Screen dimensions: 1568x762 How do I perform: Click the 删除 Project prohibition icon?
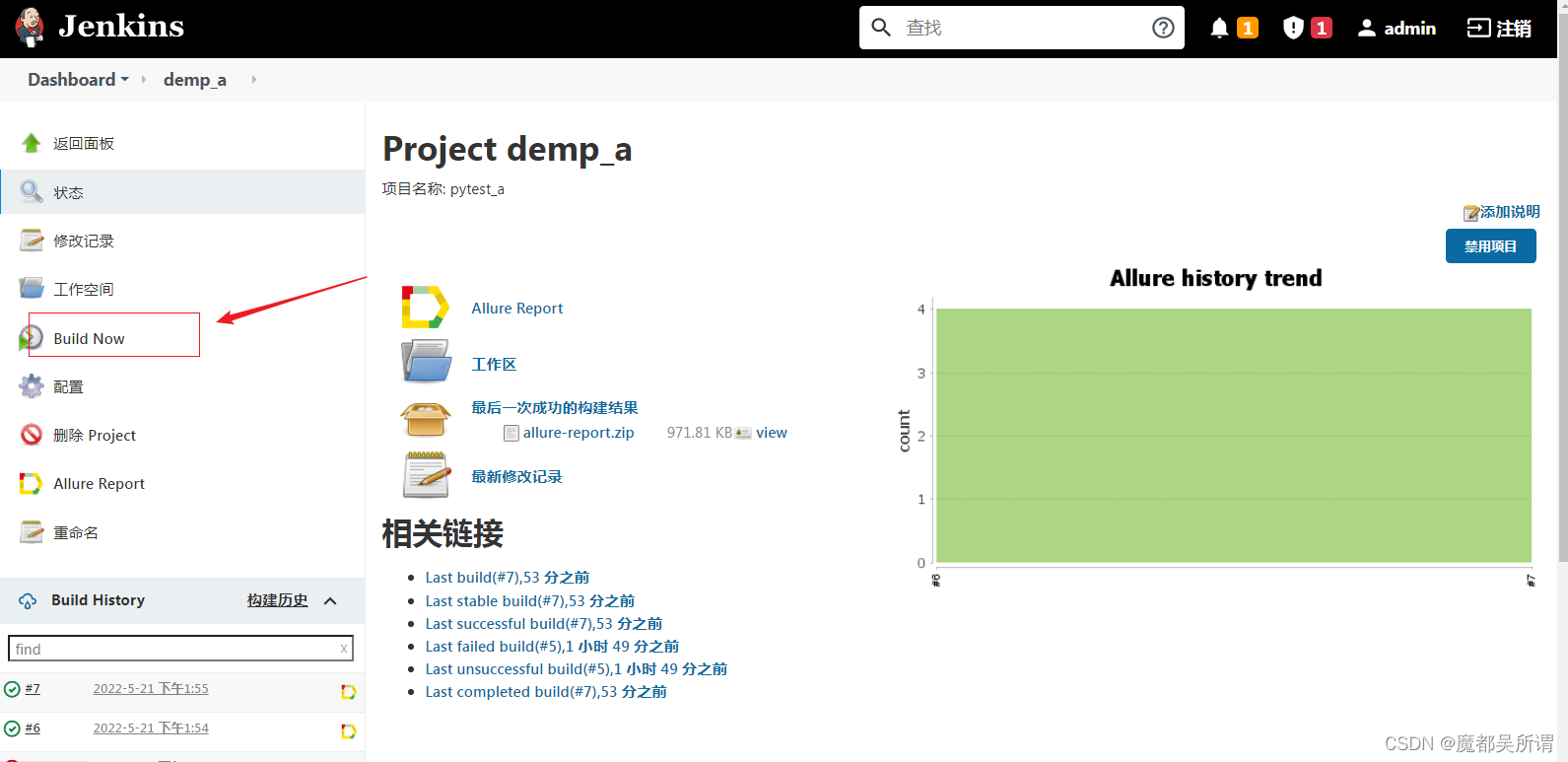tap(32, 434)
